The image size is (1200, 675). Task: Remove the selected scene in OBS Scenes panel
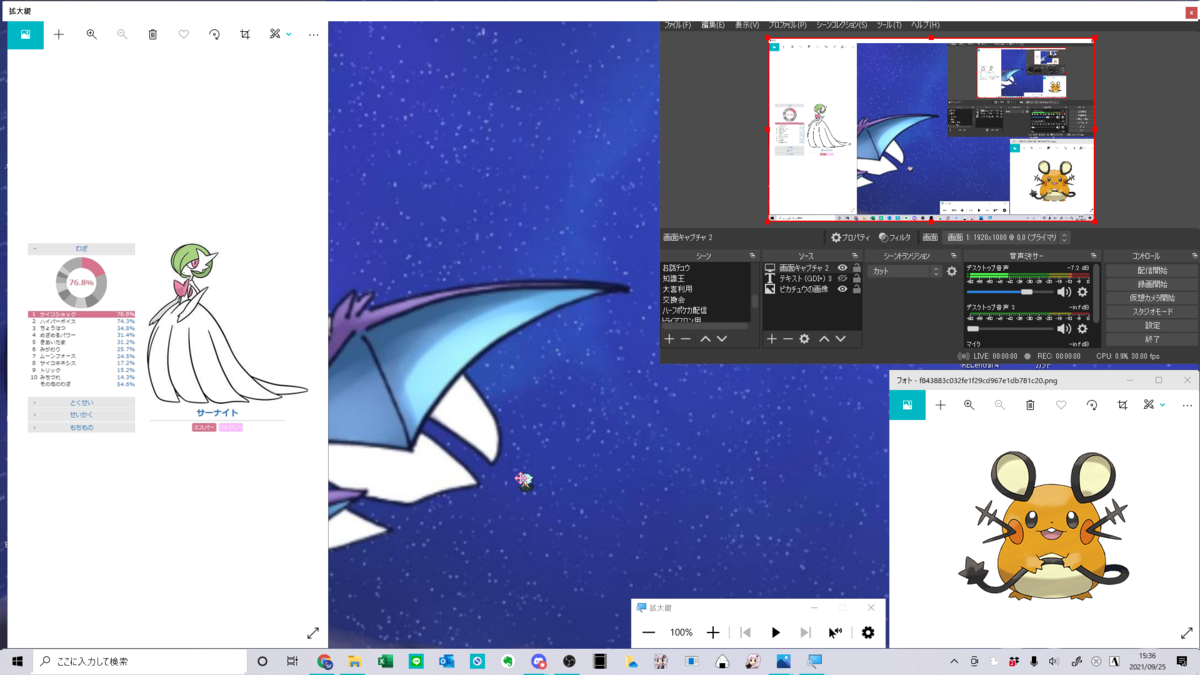686,339
